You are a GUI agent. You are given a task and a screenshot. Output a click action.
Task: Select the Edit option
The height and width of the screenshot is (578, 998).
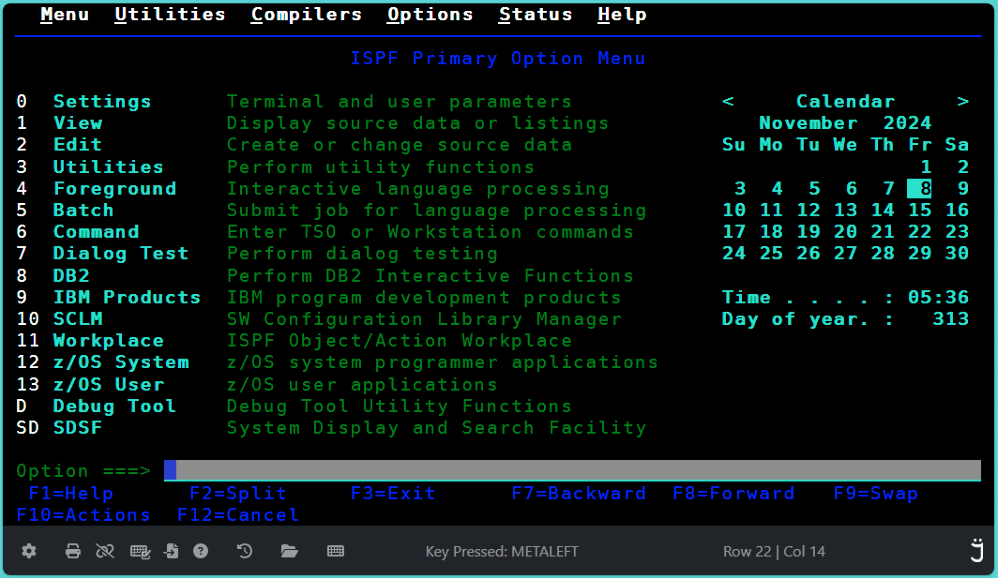78,144
